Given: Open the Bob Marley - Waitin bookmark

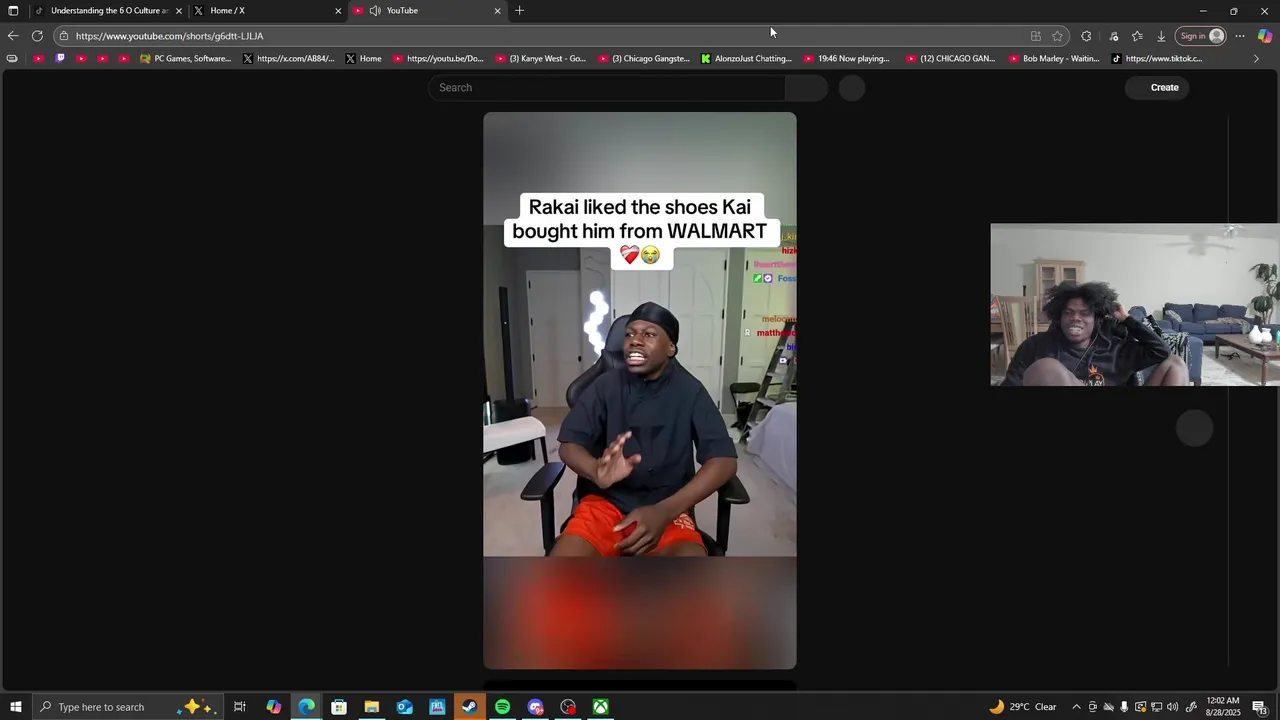Looking at the screenshot, I should 1055,59.
